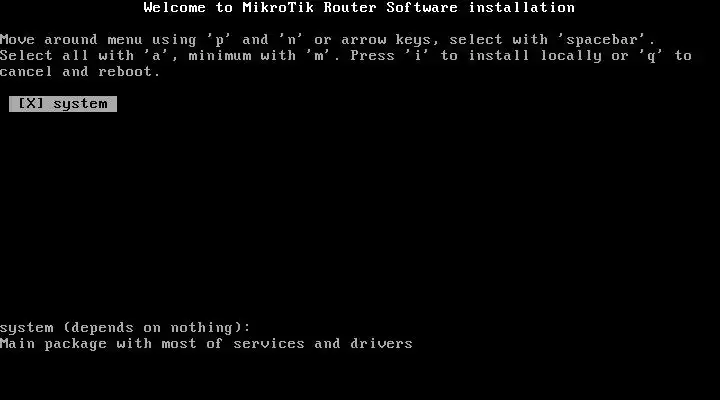Click the 'n' key hint in instructions
Viewport: 720px width, 400px height.
tap(292, 40)
